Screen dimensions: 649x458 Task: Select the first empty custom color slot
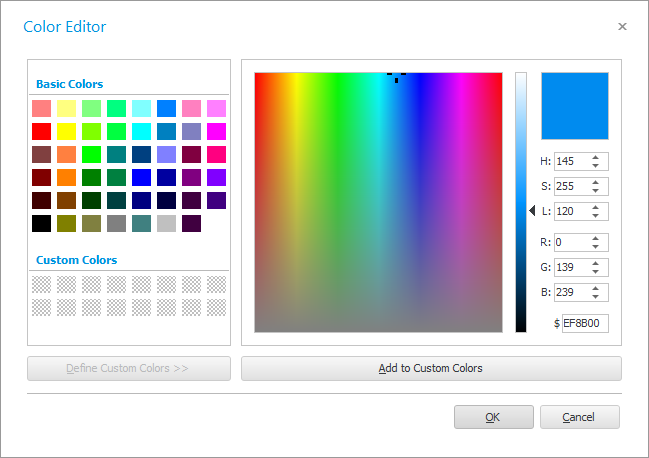[x=41, y=284]
